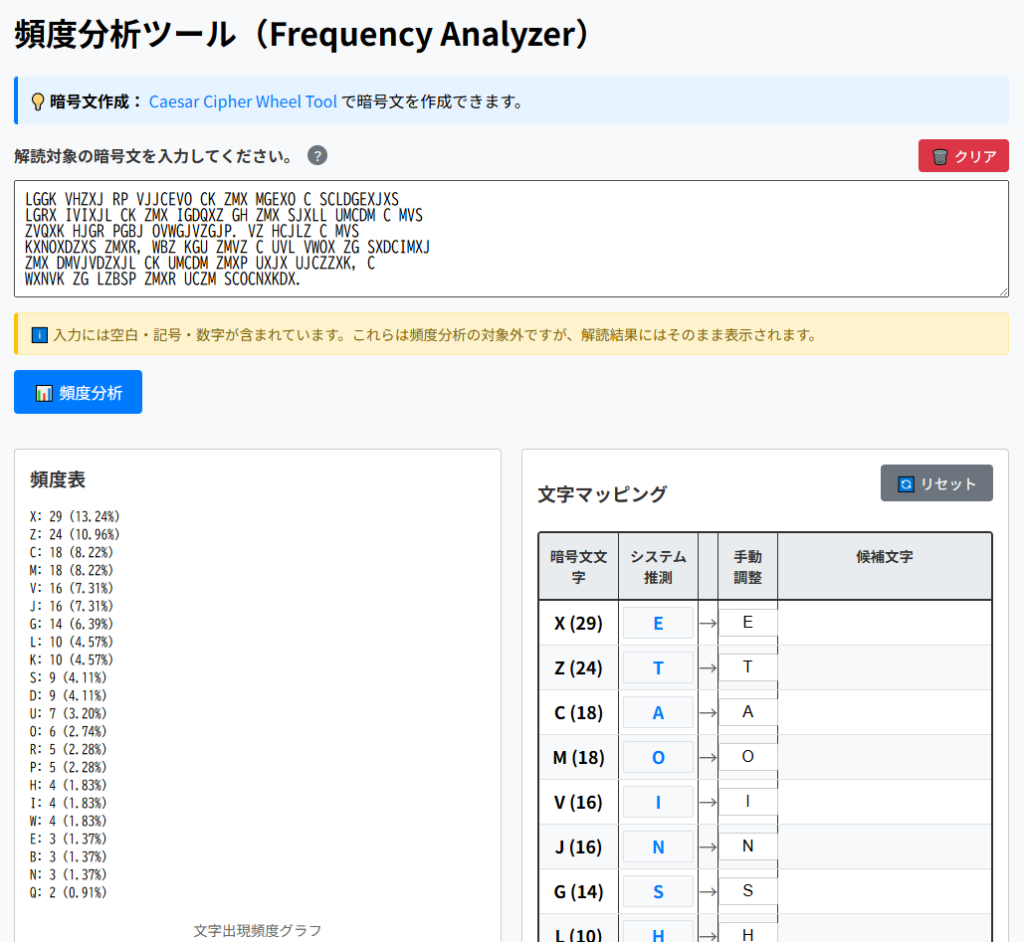Open the Caesar Cipher Wheel Tool link
The height and width of the screenshot is (942, 1024).
tap(243, 102)
